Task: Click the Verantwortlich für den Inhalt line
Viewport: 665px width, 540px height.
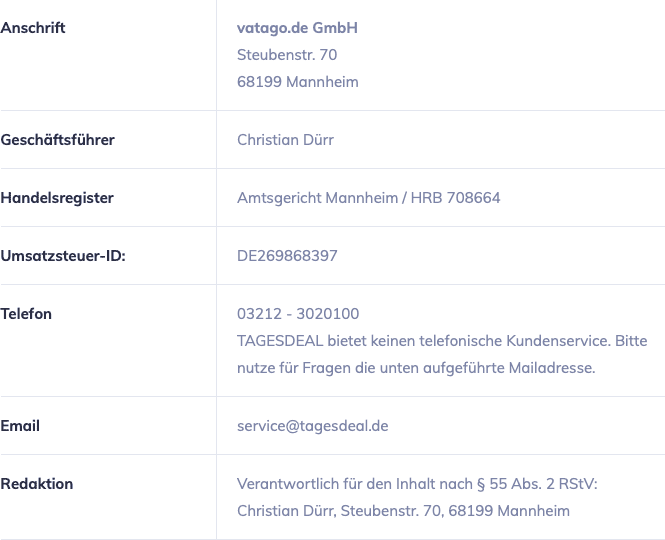Action: (417, 484)
